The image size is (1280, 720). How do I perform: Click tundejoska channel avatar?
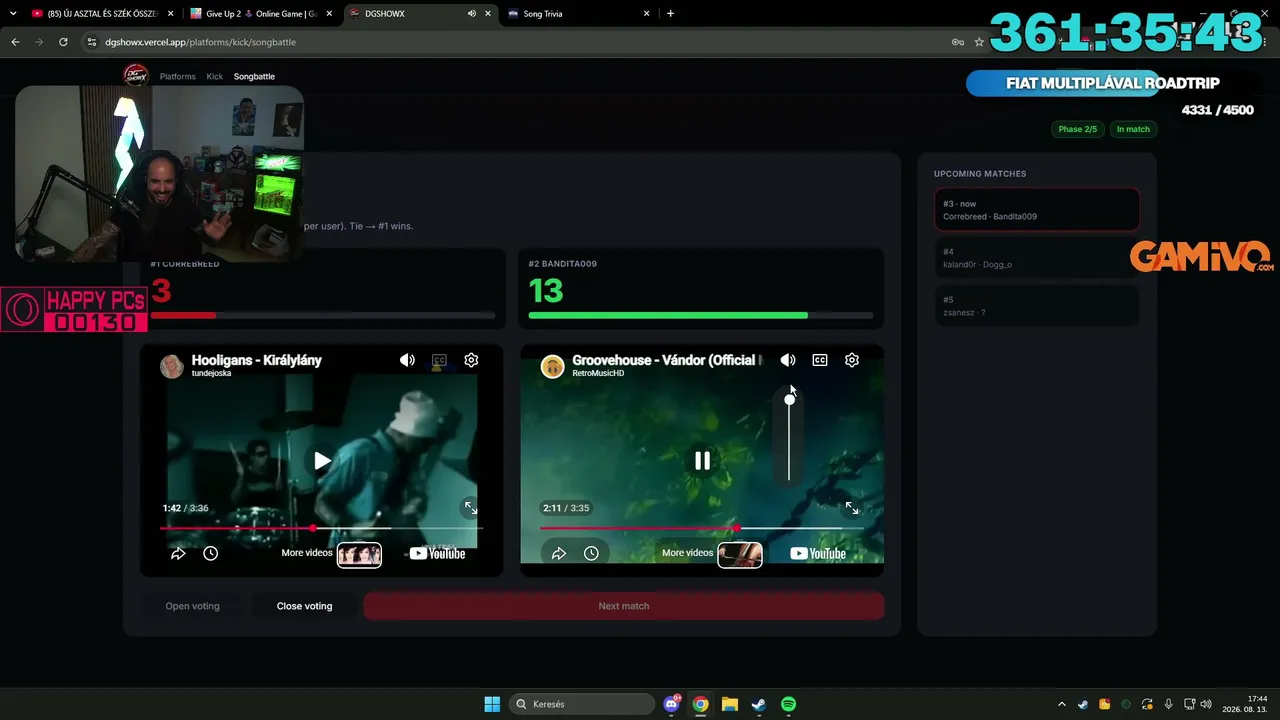point(172,366)
